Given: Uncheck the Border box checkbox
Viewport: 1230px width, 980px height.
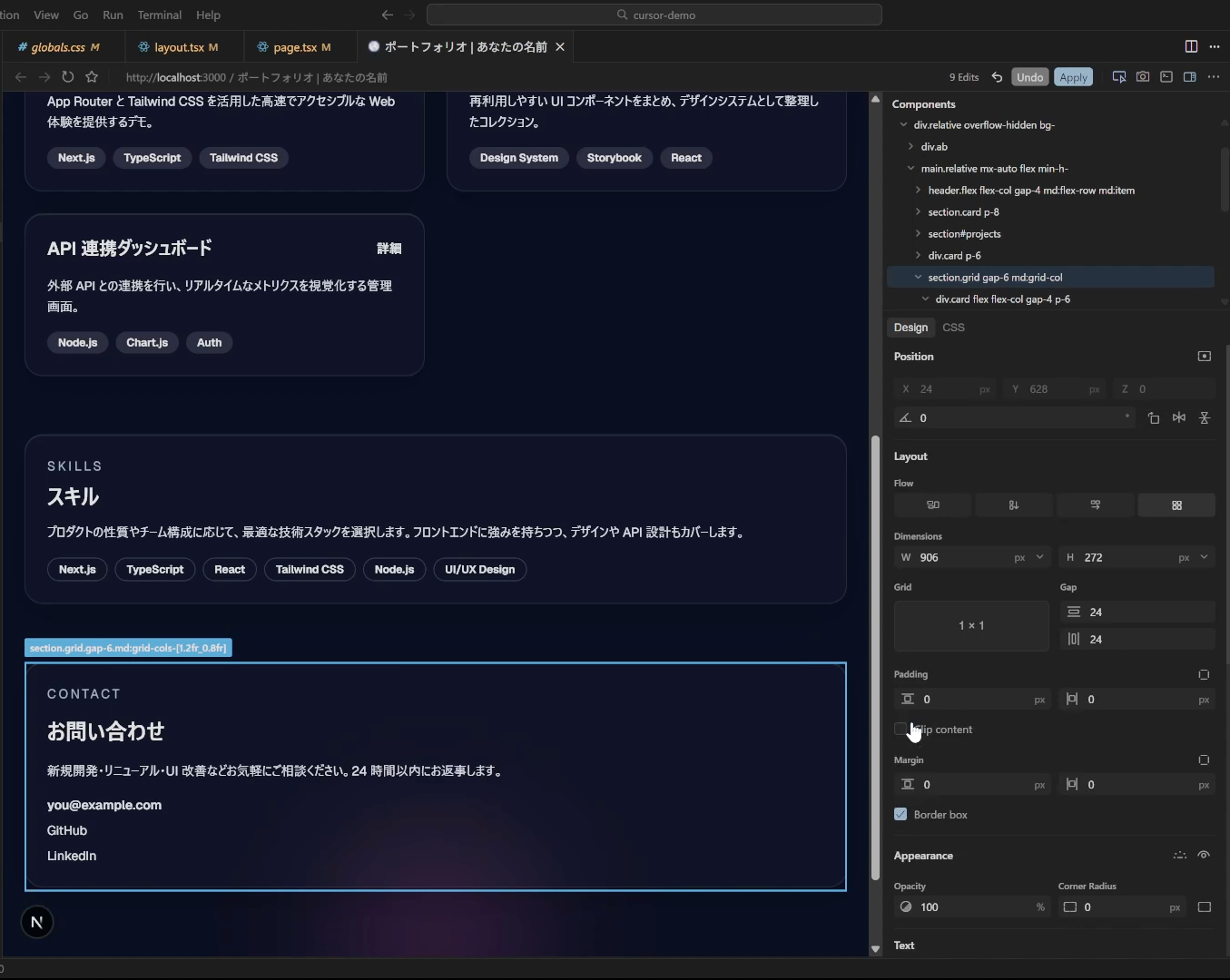Looking at the screenshot, I should 900,815.
